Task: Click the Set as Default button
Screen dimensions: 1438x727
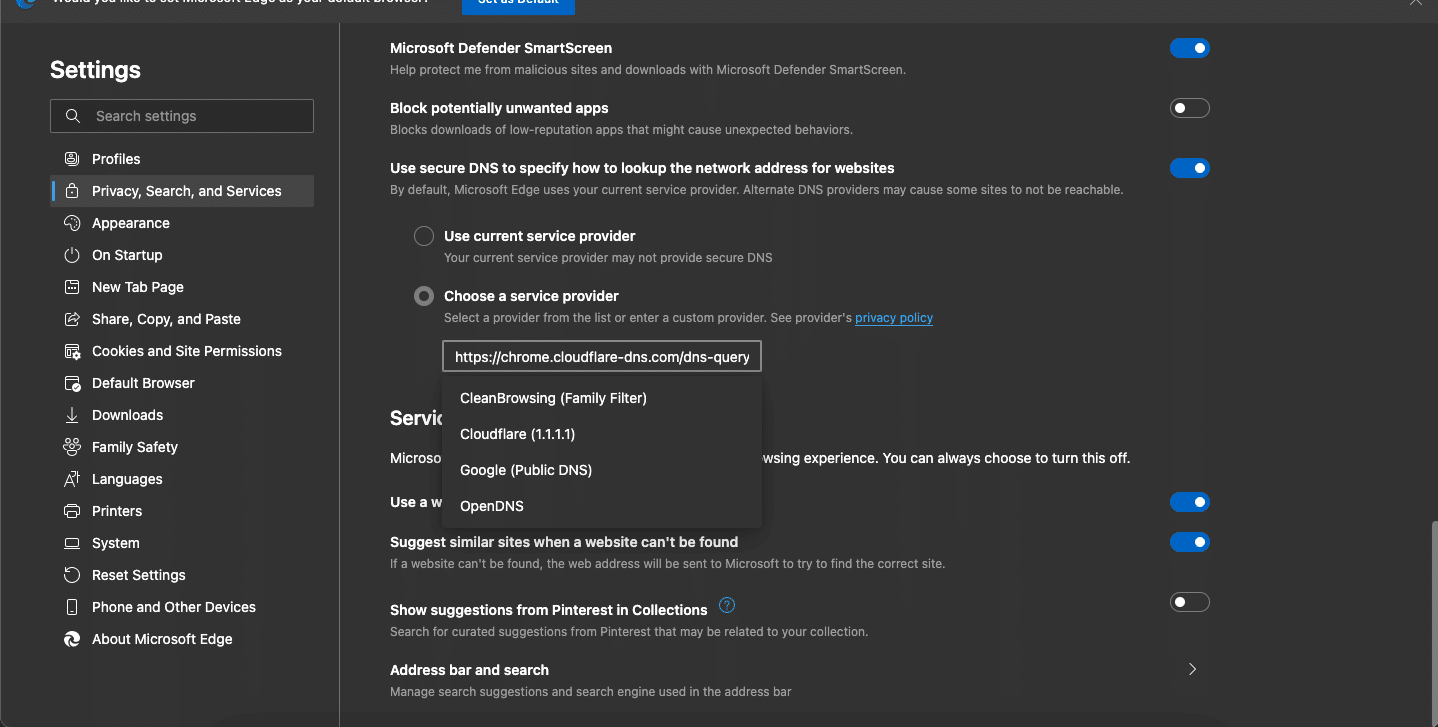Action: pyautogui.click(x=518, y=6)
